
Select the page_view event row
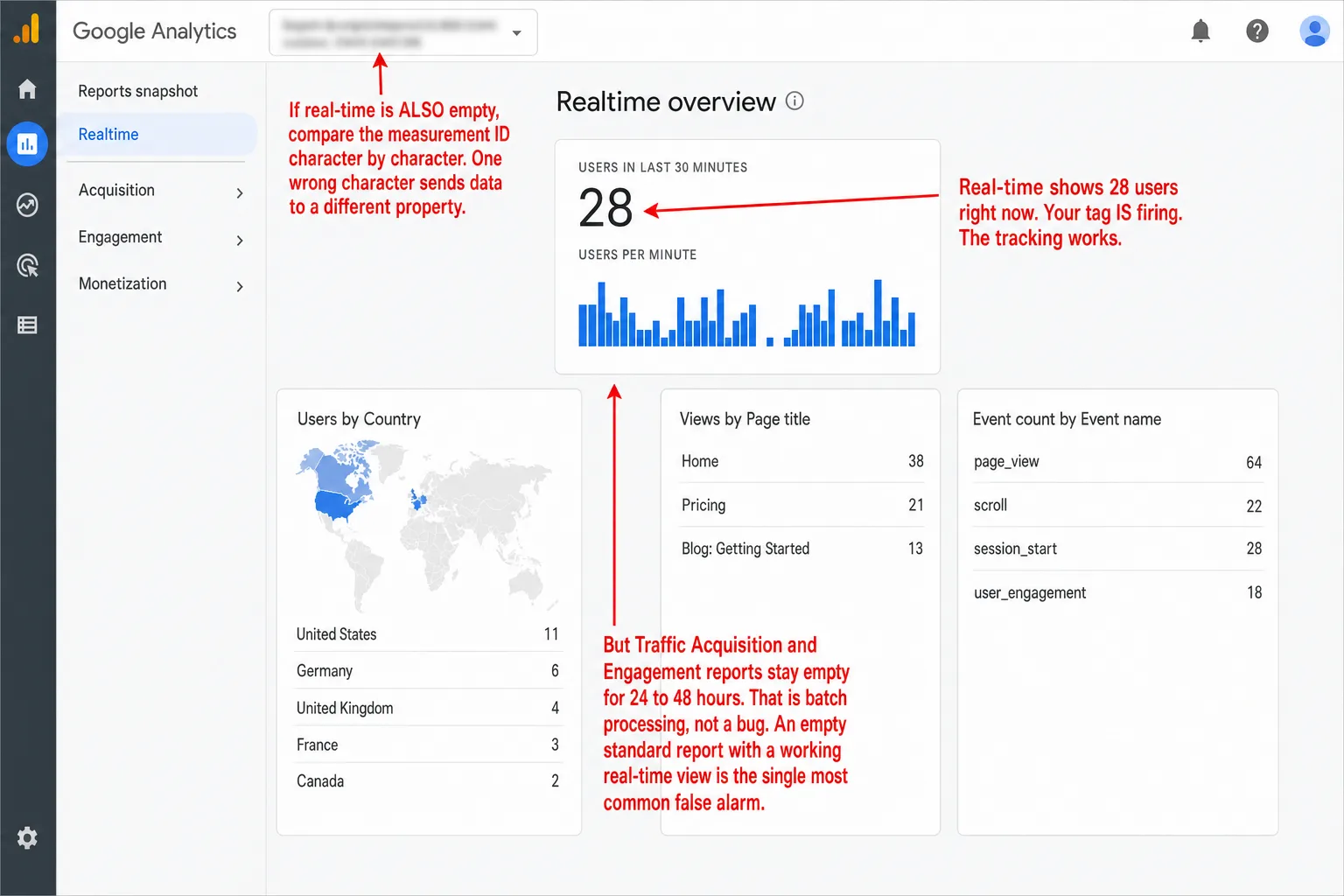(1117, 462)
